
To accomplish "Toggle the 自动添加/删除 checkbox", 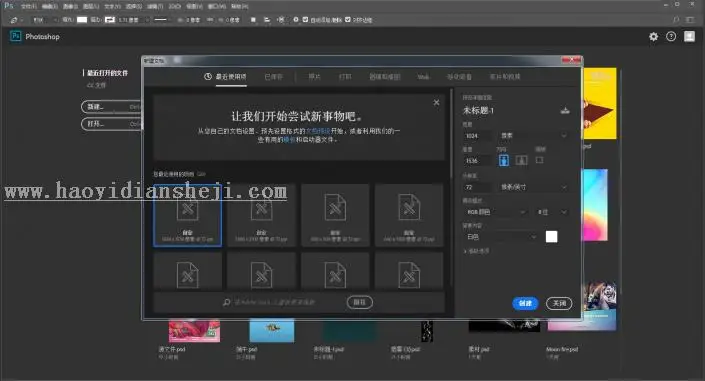I will pos(305,20).
